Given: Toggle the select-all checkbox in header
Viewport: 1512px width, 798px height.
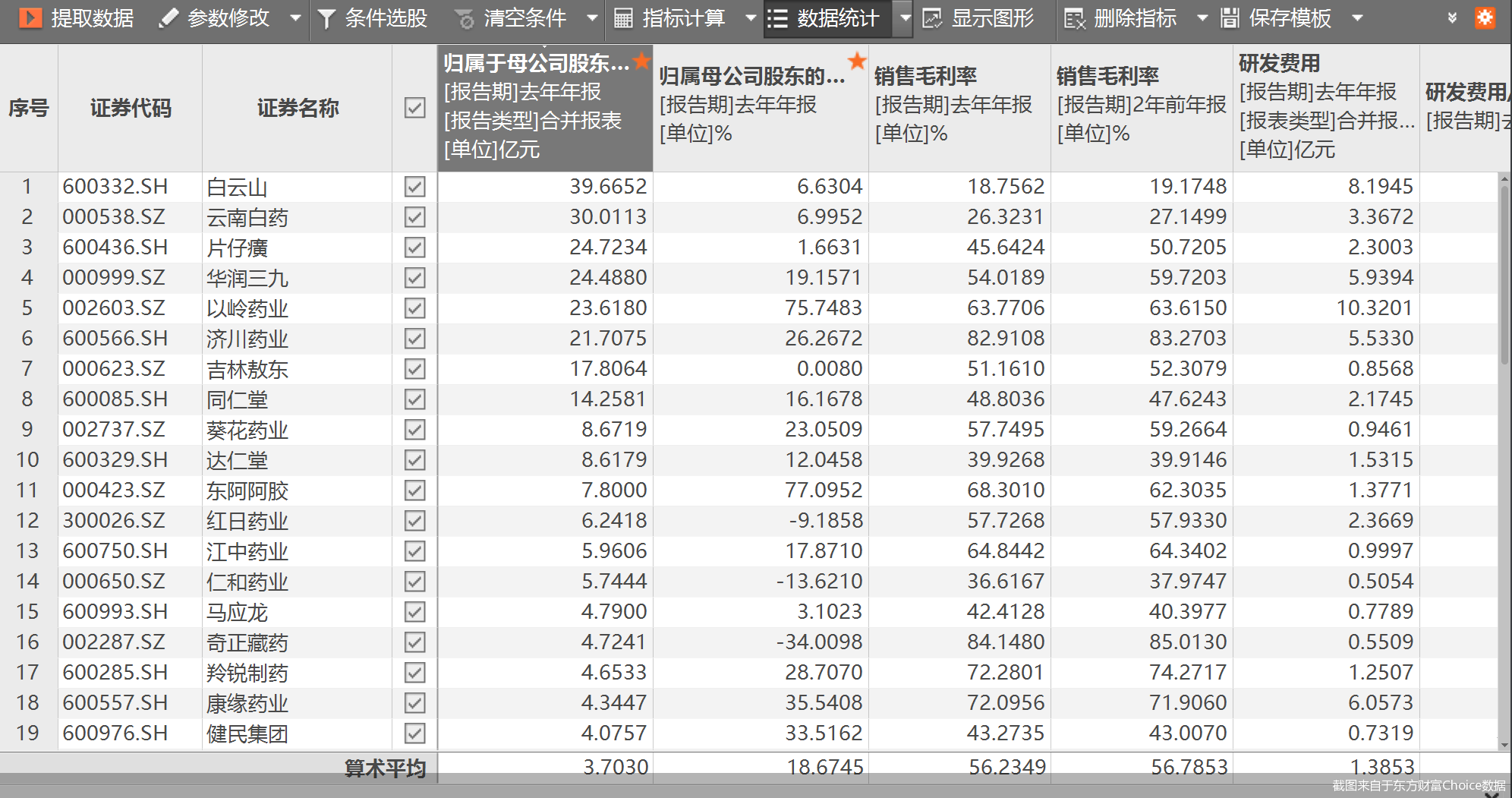Looking at the screenshot, I should [414, 108].
